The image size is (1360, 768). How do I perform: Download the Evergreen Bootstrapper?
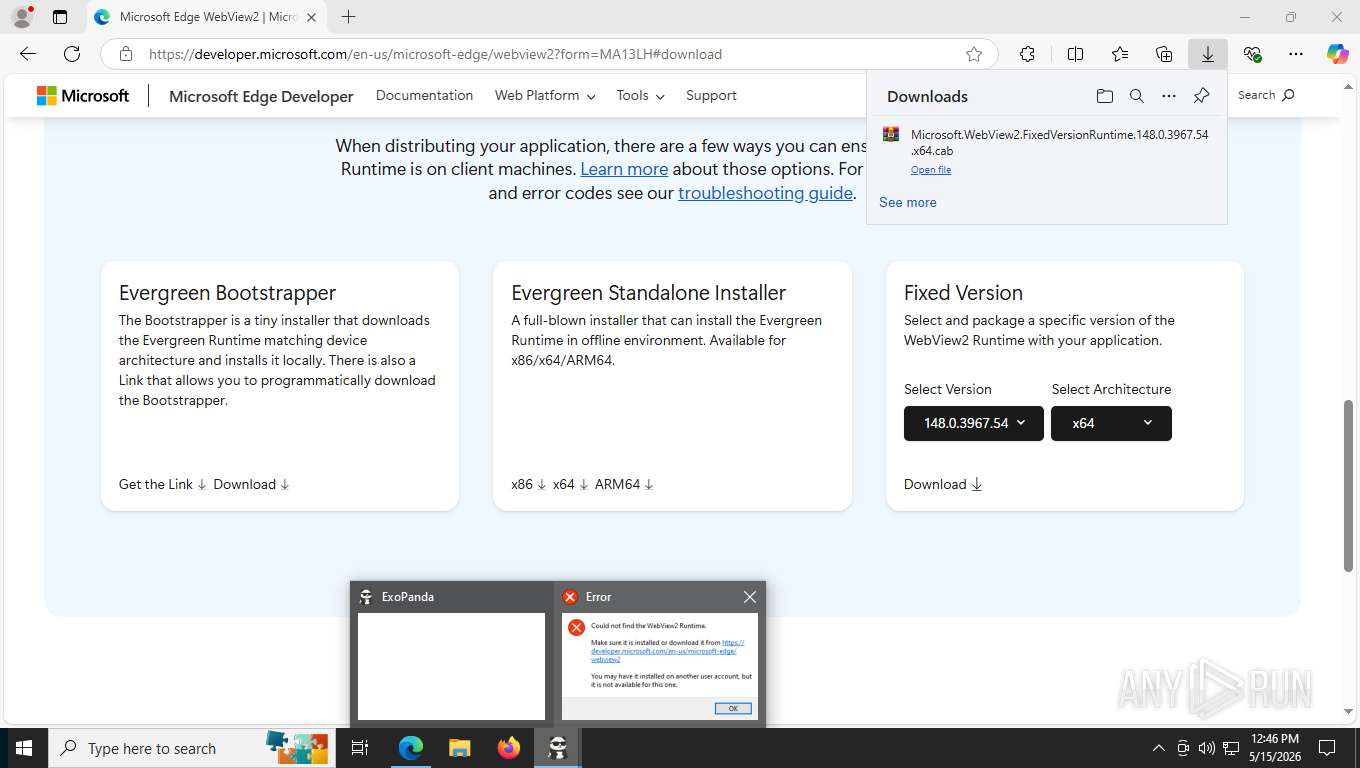(251, 484)
